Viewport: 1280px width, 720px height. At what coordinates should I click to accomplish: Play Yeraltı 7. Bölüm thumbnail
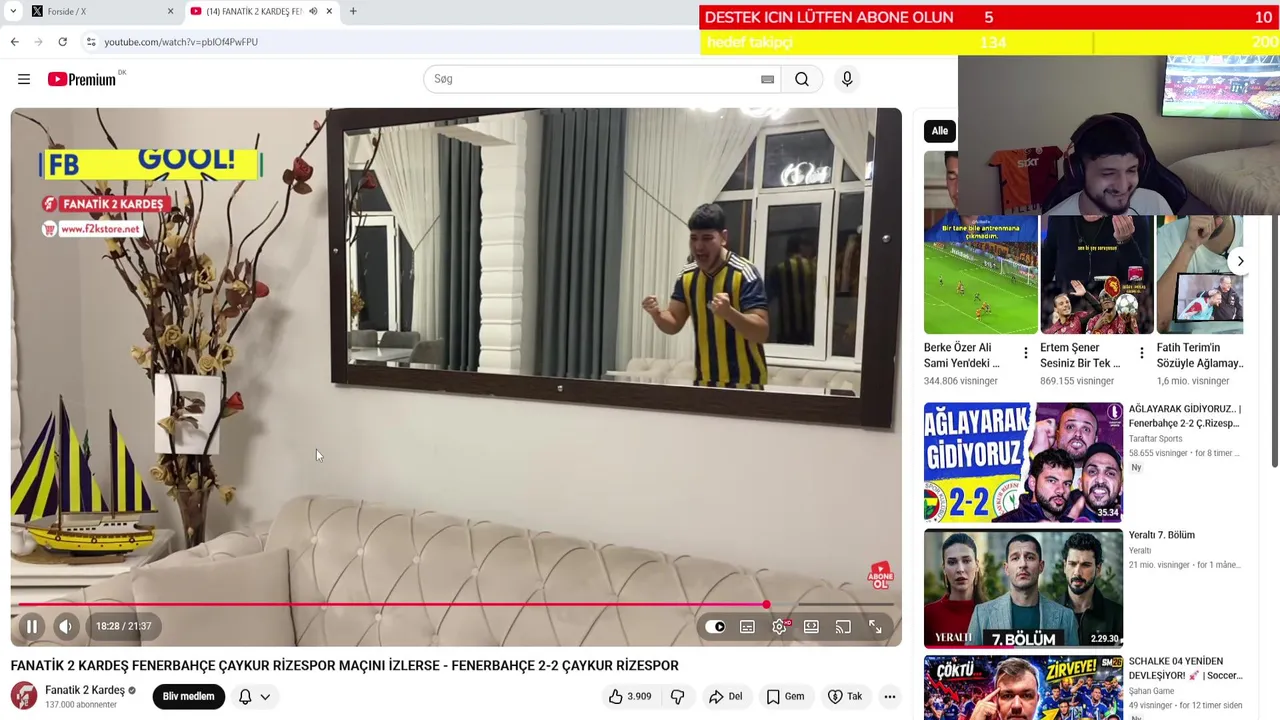[1023, 588]
